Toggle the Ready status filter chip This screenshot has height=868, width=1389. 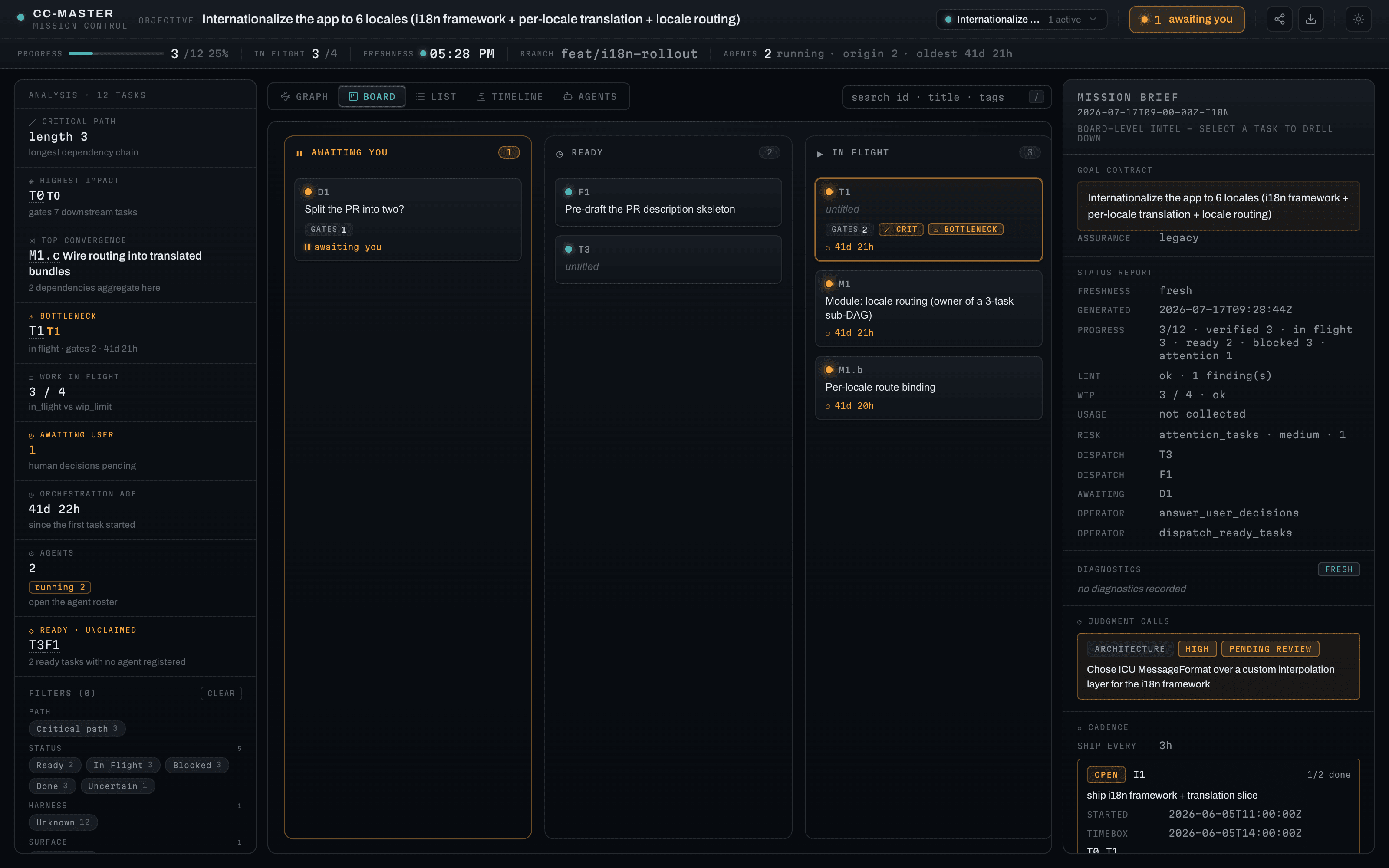[55, 765]
